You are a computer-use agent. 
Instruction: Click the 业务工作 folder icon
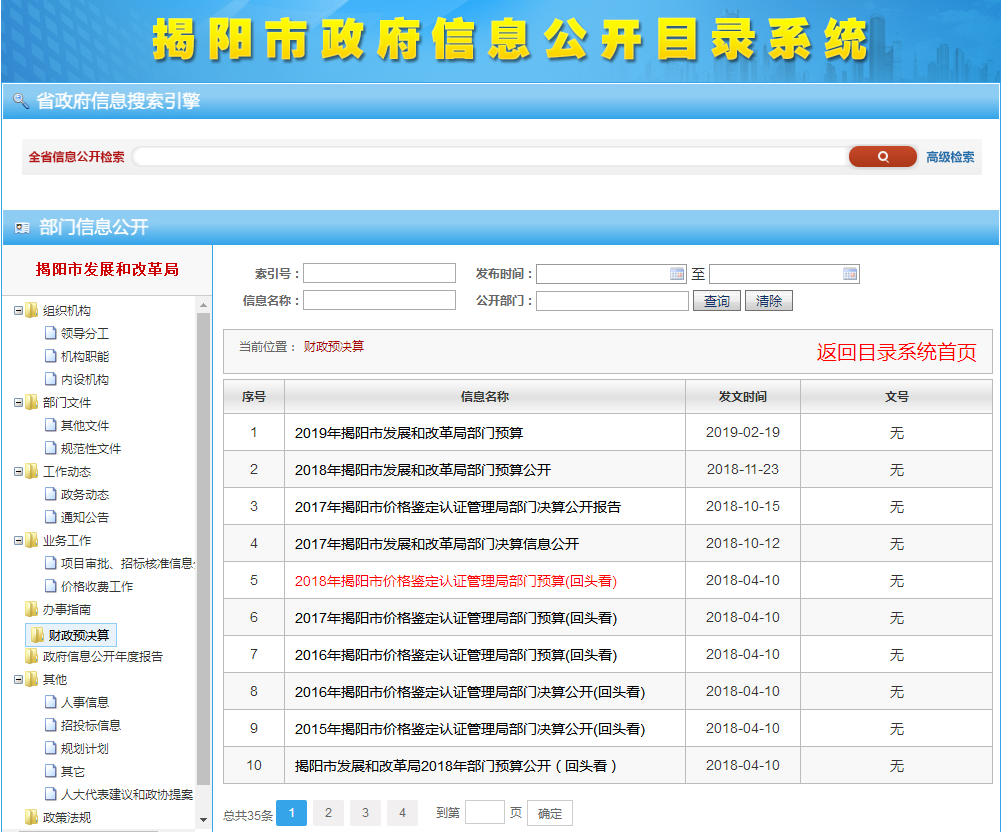point(31,541)
